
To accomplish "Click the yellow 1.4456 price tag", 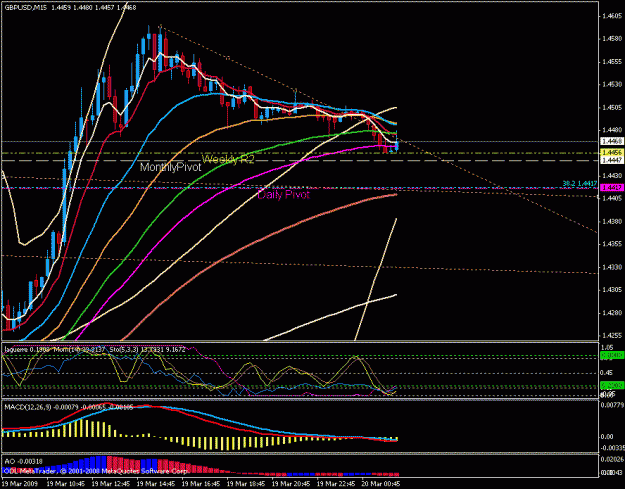I will [612, 153].
